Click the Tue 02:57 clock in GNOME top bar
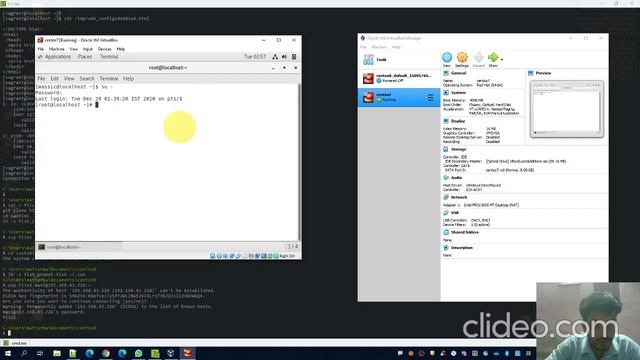This screenshot has width=640, height=360. [x=255, y=57]
